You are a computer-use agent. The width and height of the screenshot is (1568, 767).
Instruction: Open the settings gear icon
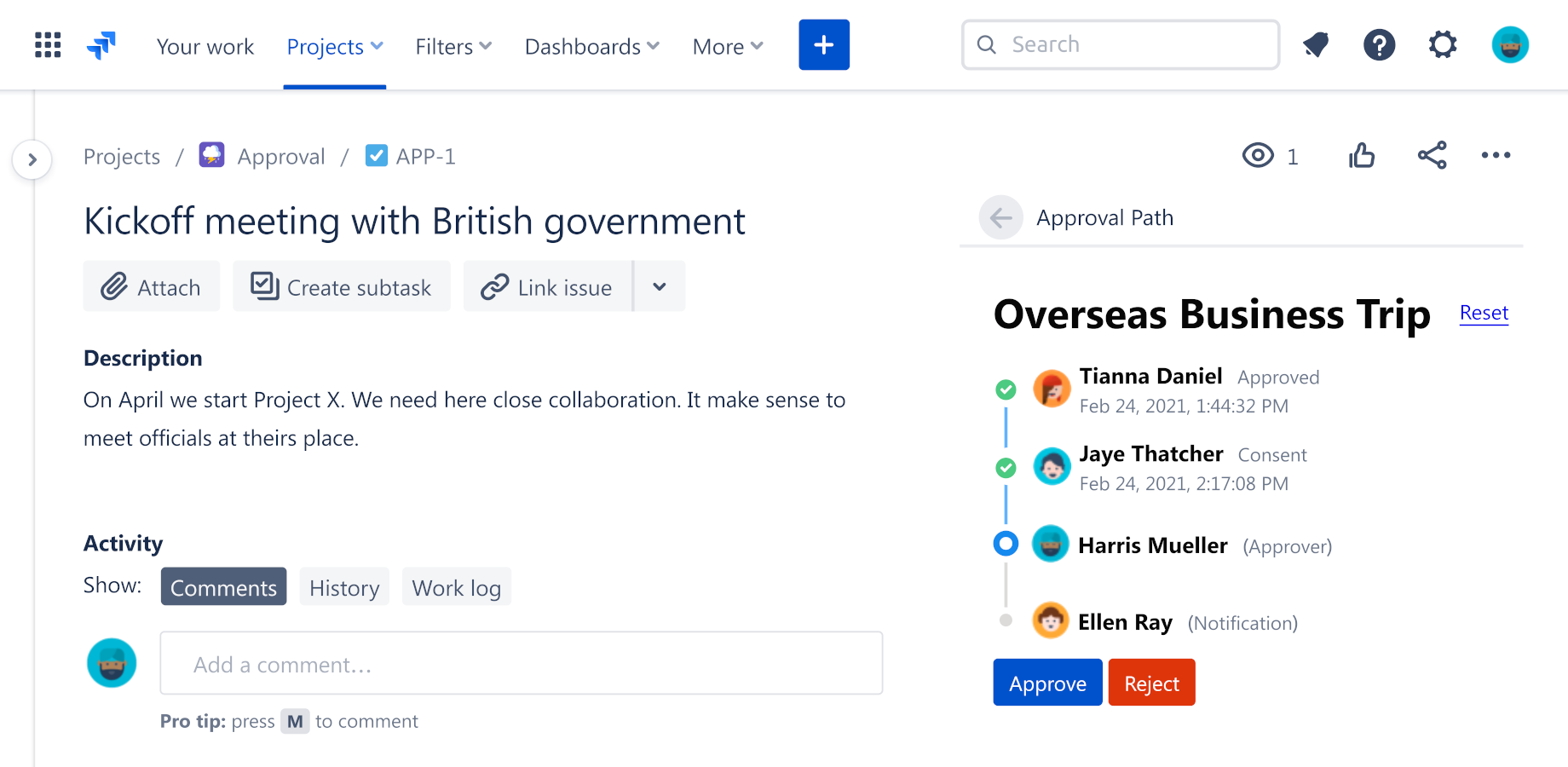coord(1443,45)
